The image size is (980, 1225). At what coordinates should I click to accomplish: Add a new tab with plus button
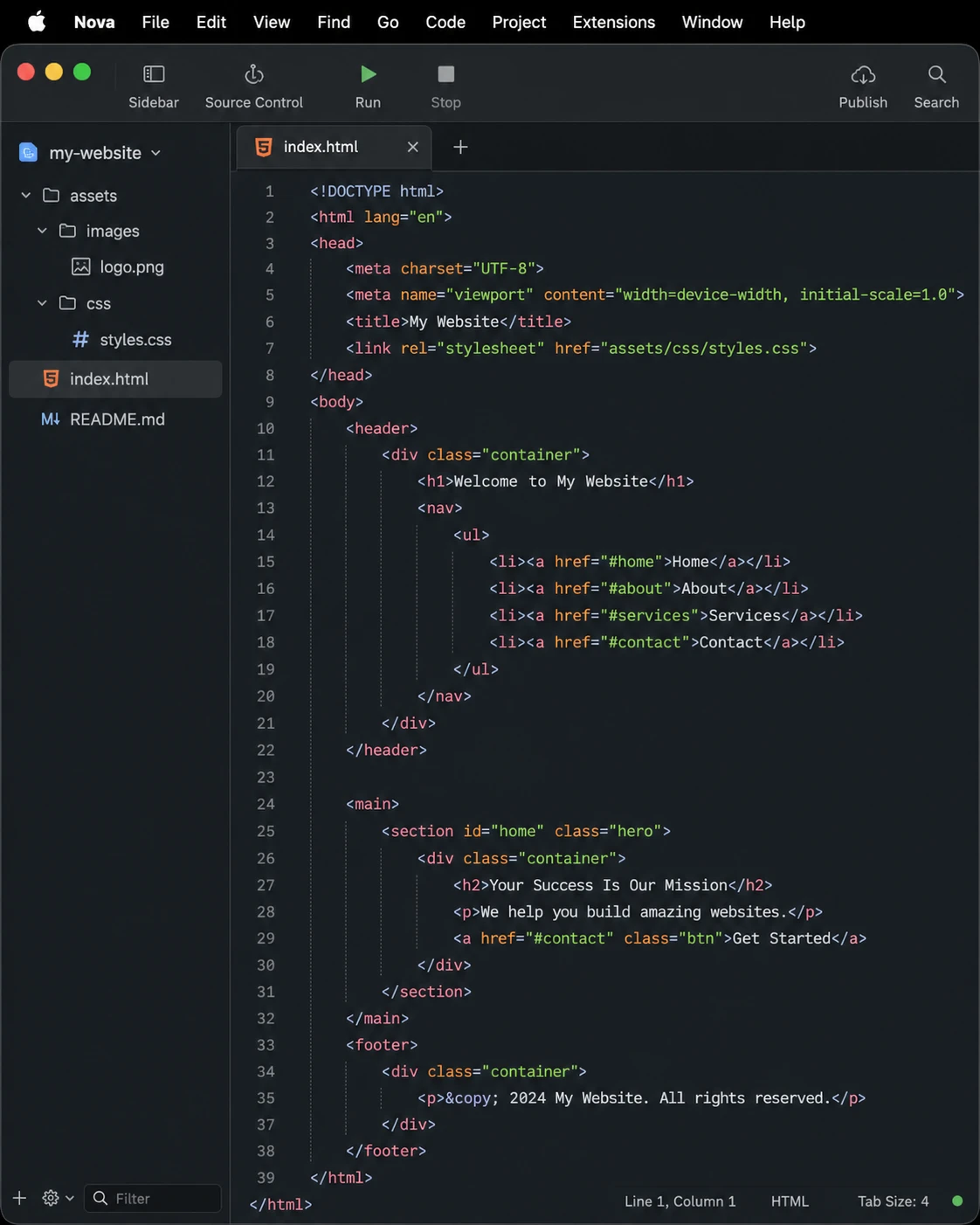pyautogui.click(x=460, y=147)
